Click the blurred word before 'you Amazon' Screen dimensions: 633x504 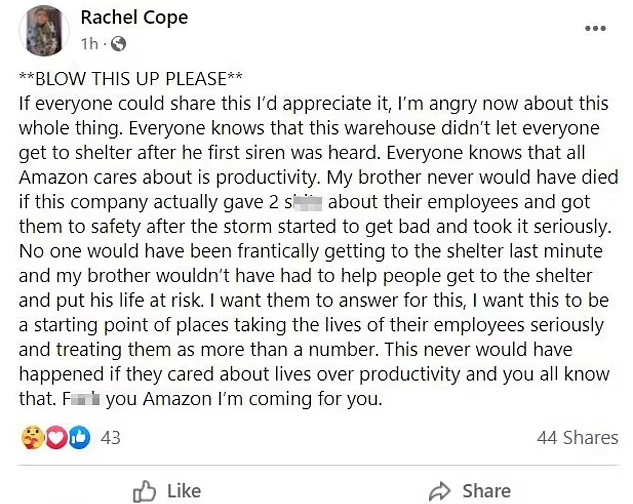81,399
